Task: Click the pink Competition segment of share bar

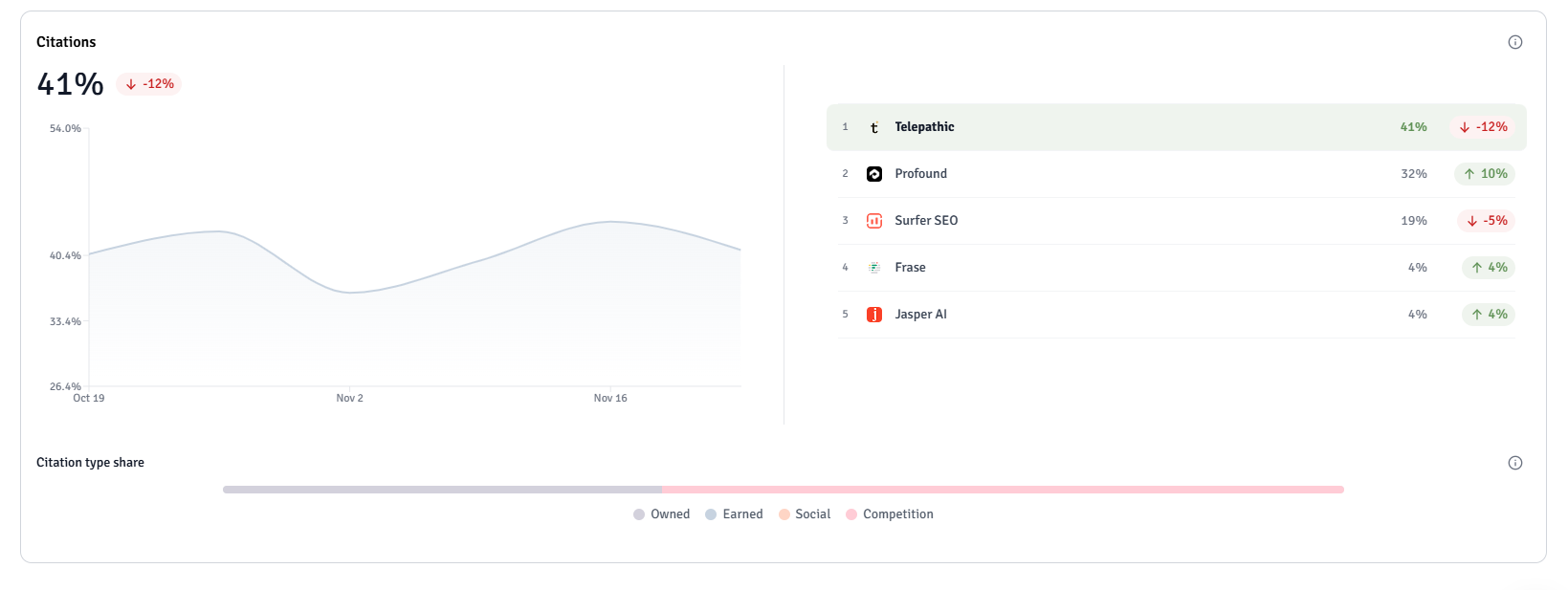Action: tap(1003, 490)
